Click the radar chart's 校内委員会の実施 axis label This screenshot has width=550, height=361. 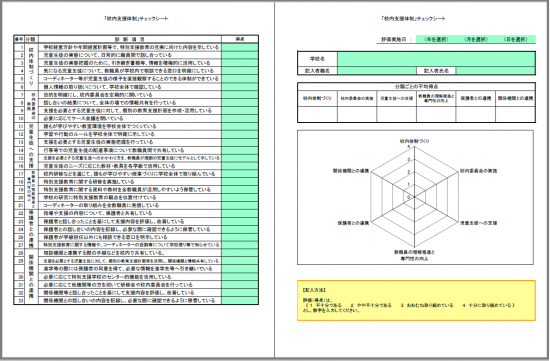tap(478, 171)
